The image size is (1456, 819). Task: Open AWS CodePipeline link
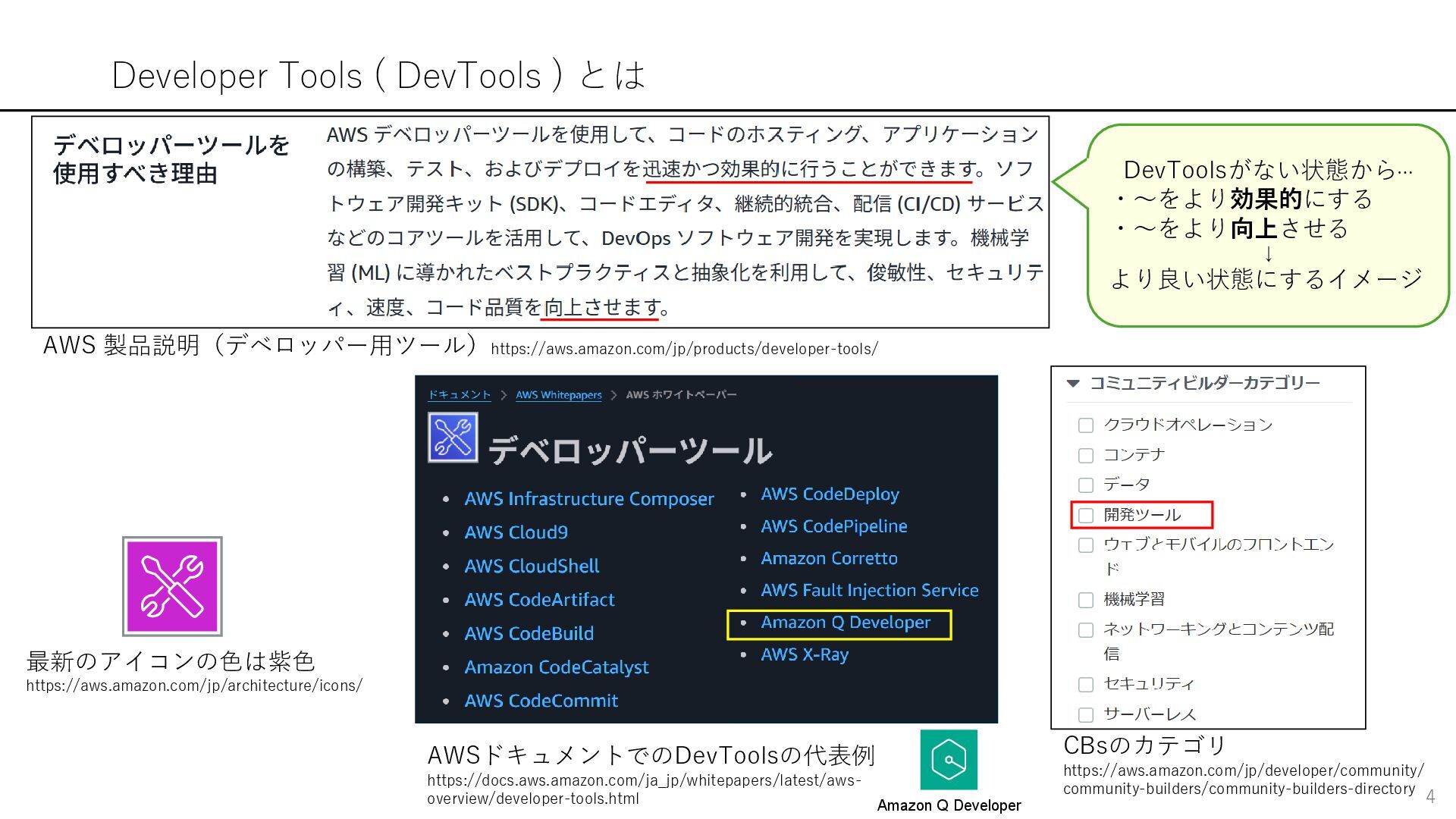point(834,526)
